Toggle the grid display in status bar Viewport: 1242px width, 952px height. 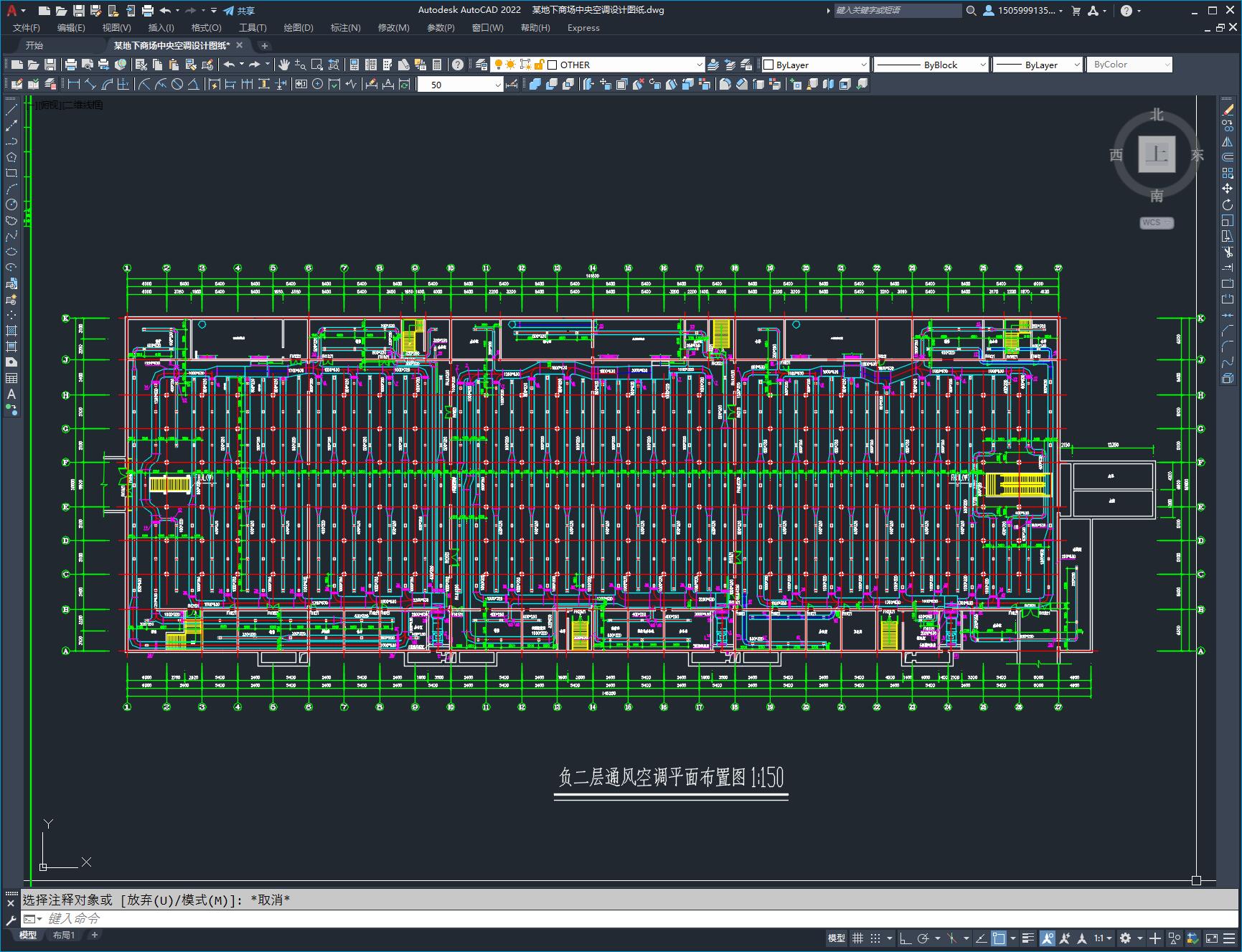857,938
